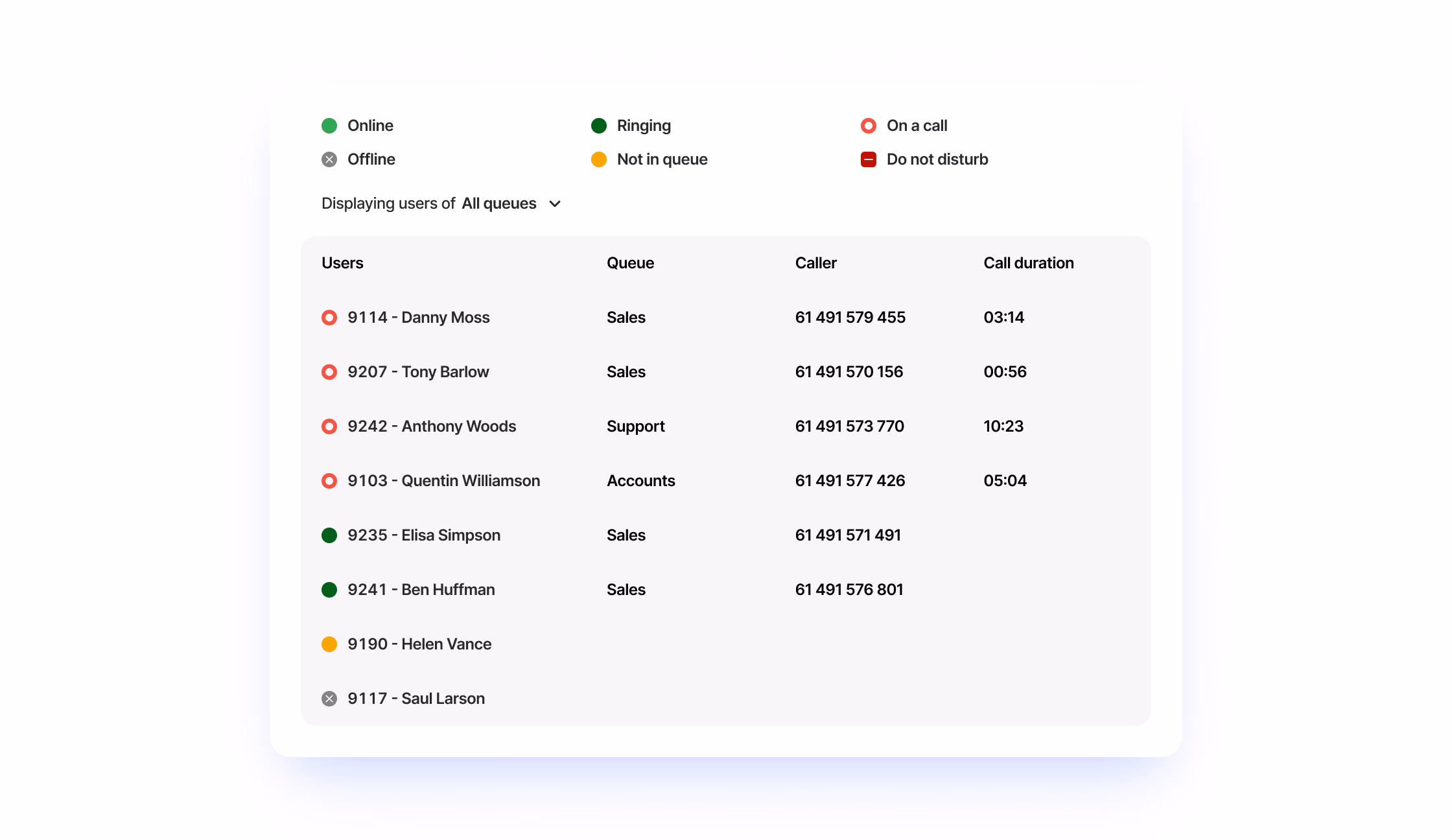The width and height of the screenshot is (1452, 840).
Task: Click the orange Not in queue legend icon
Action: coord(599,159)
